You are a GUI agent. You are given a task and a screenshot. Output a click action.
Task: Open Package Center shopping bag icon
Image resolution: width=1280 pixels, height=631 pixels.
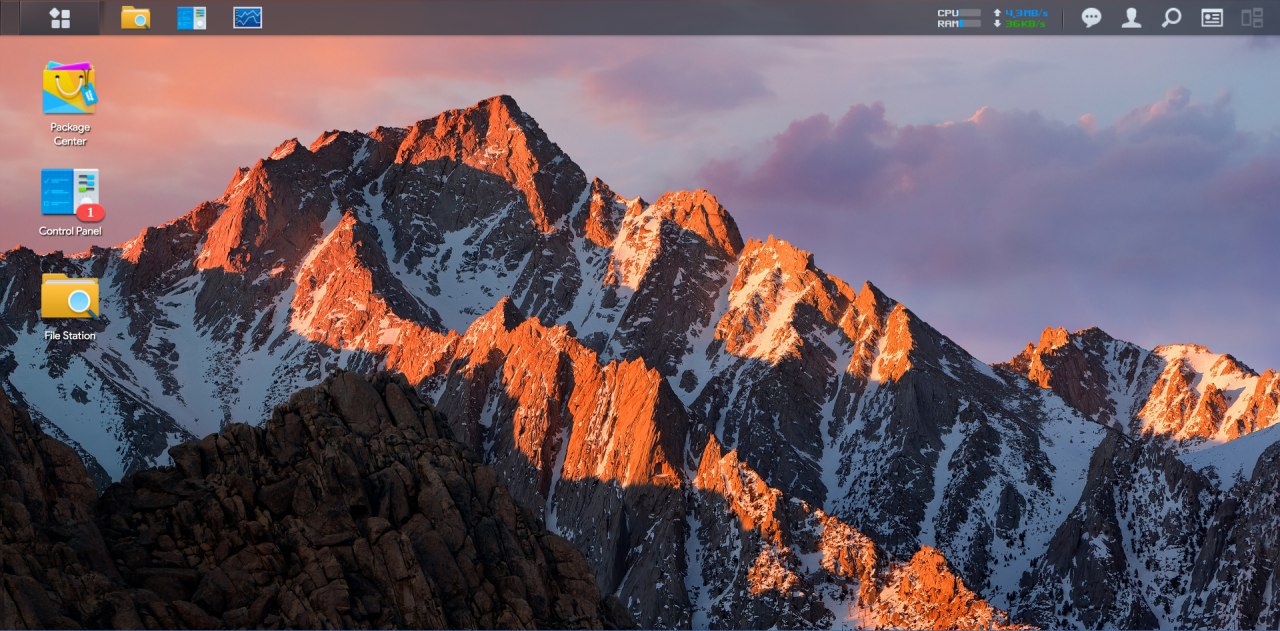coord(70,88)
